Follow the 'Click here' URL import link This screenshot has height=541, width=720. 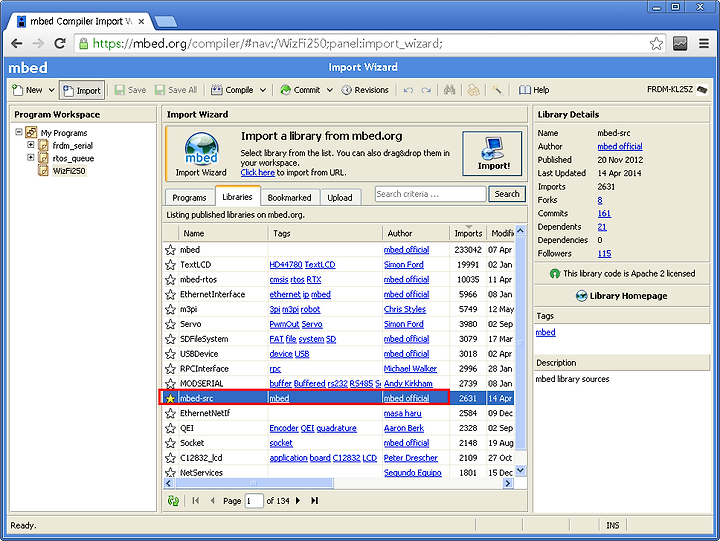[258, 173]
